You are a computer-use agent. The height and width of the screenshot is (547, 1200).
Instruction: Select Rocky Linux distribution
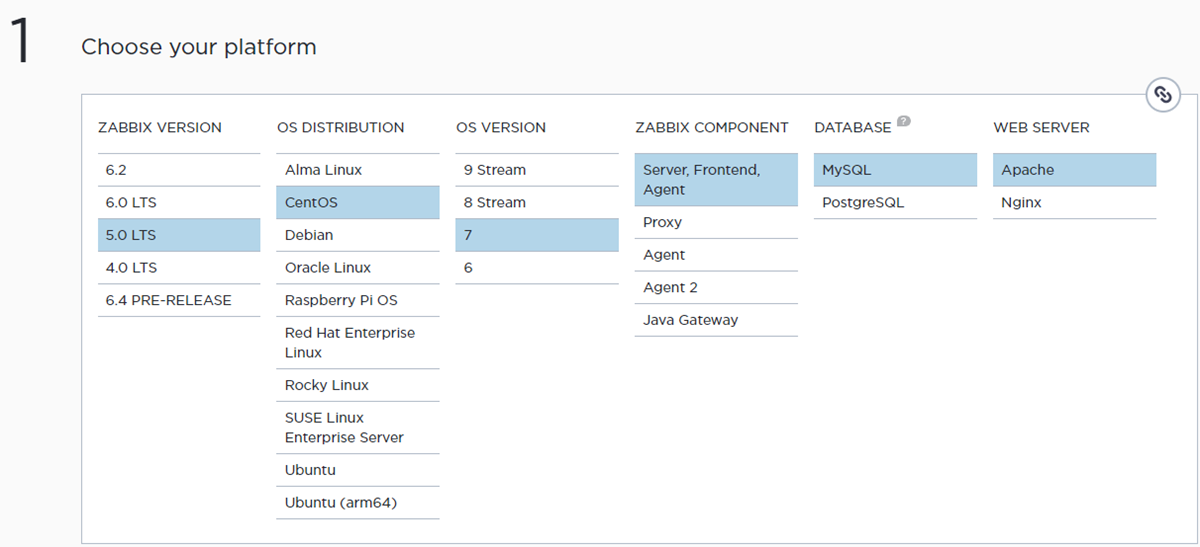(358, 385)
